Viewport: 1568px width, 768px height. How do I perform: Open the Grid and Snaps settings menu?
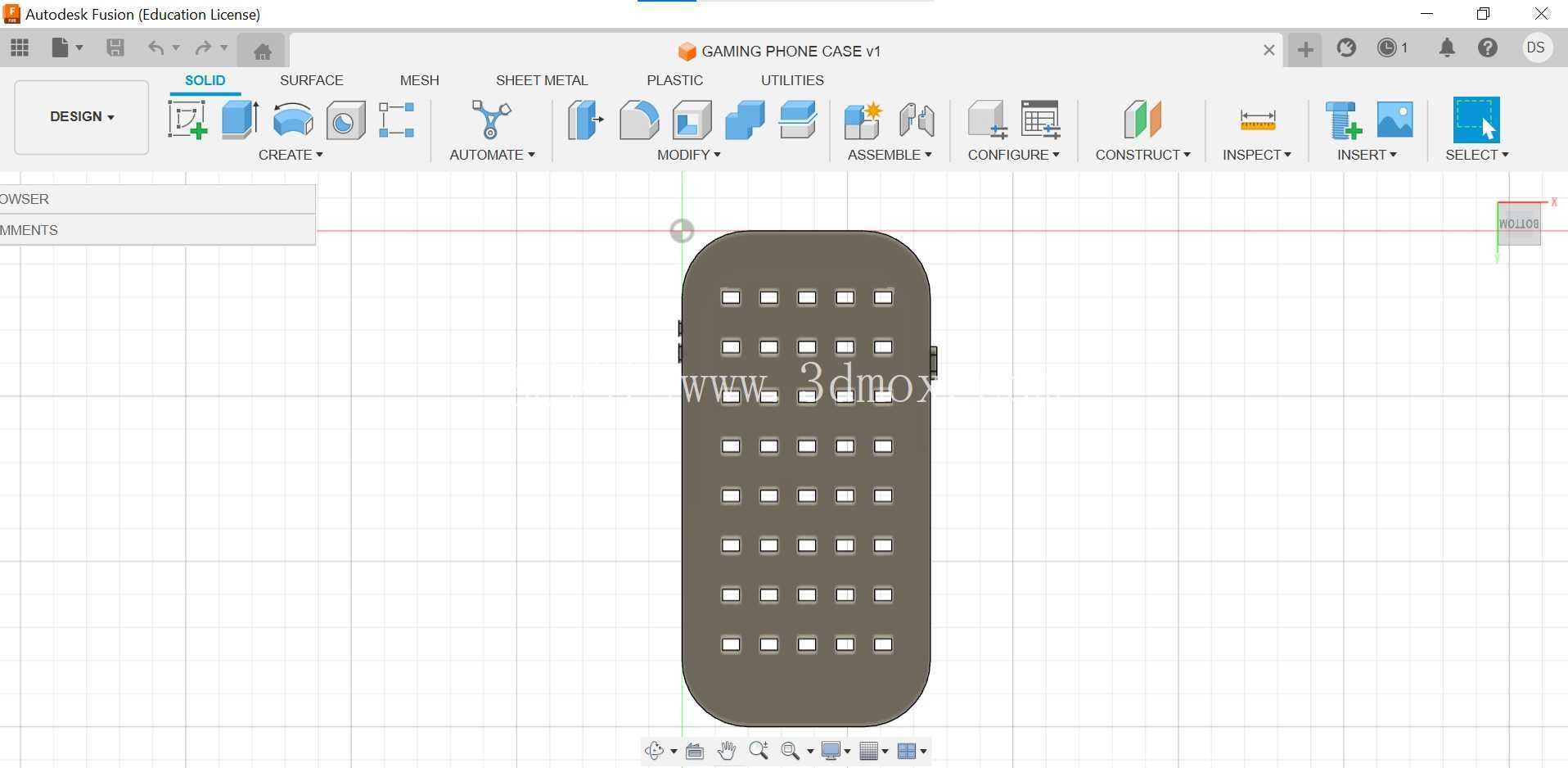pos(873,751)
